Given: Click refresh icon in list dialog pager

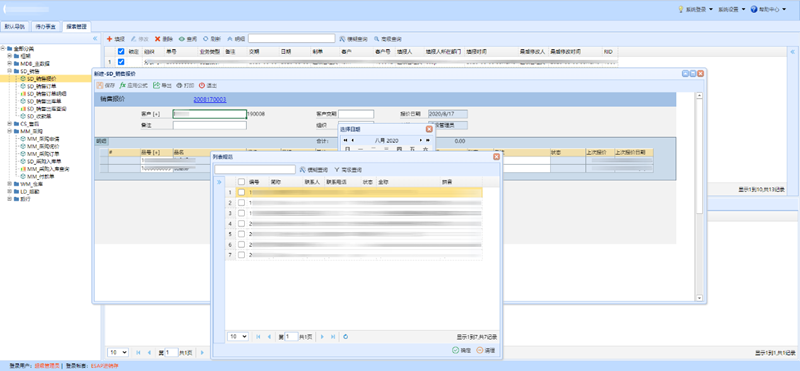Looking at the screenshot, I should point(345,337).
